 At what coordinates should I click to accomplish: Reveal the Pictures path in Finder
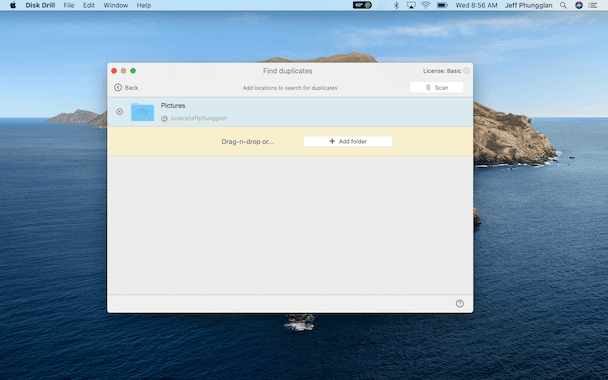[x=164, y=119]
